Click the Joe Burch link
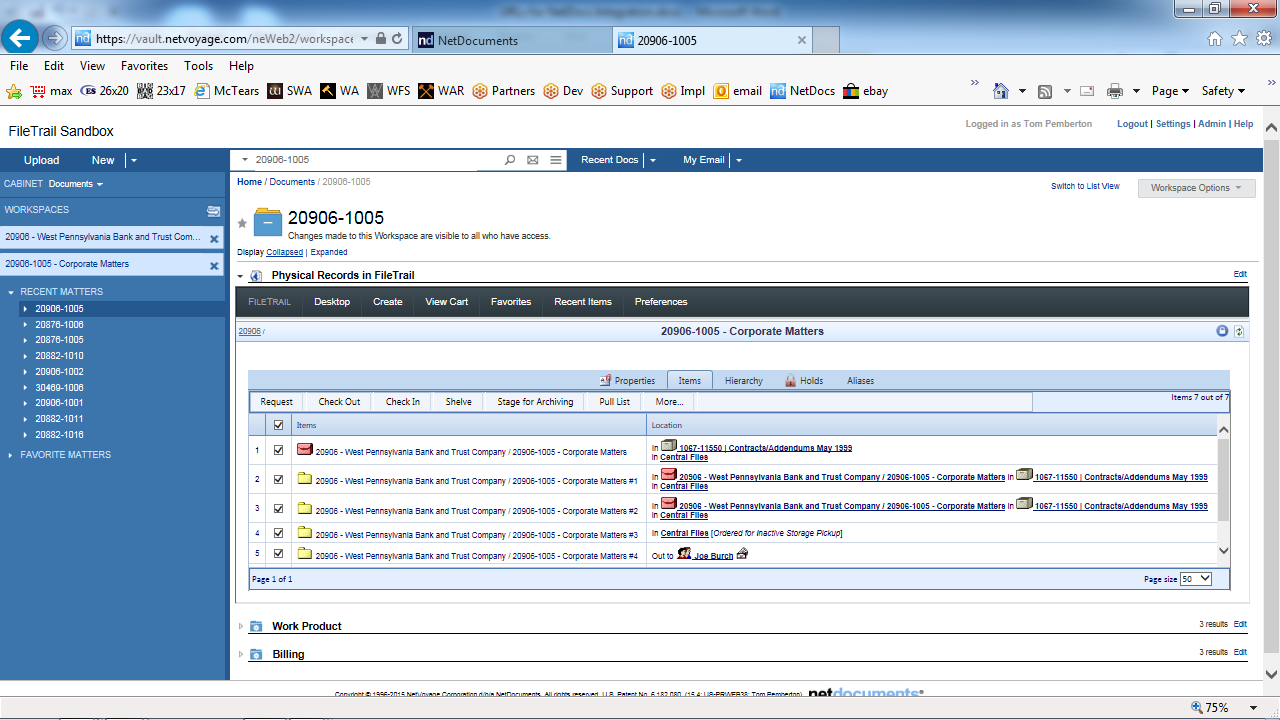The image size is (1280, 720). tap(714, 556)
